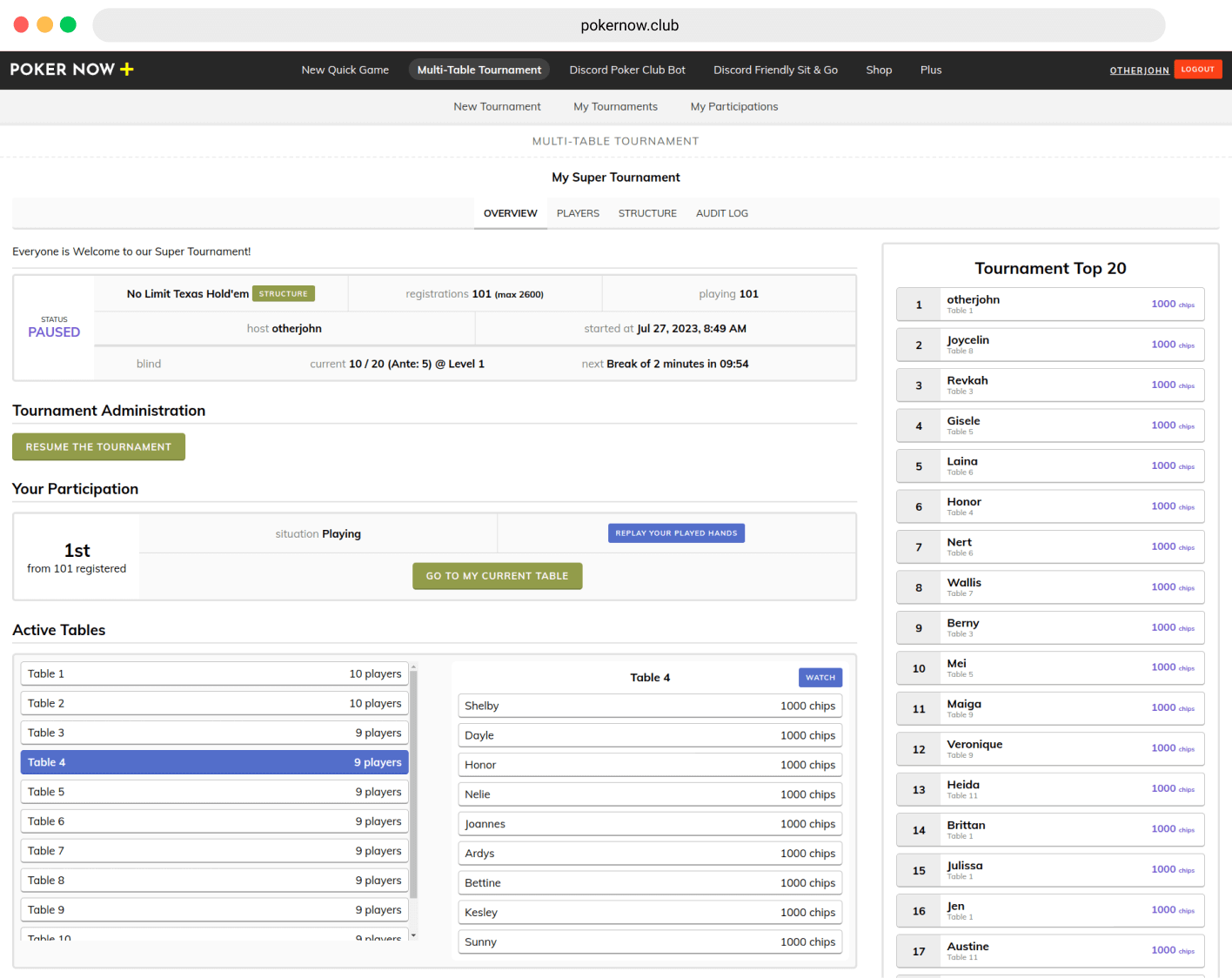This screenshot has width=1232, height=978.
Task: Select the highlighted Table 4 row
Action: coord(214,763)
